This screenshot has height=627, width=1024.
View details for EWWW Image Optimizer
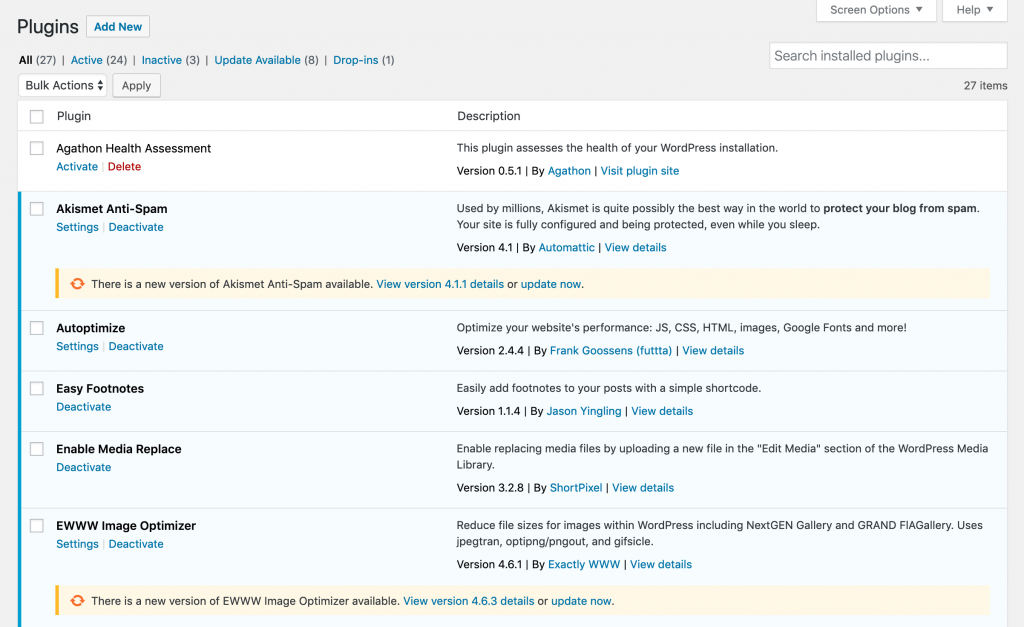click(661, 564)
